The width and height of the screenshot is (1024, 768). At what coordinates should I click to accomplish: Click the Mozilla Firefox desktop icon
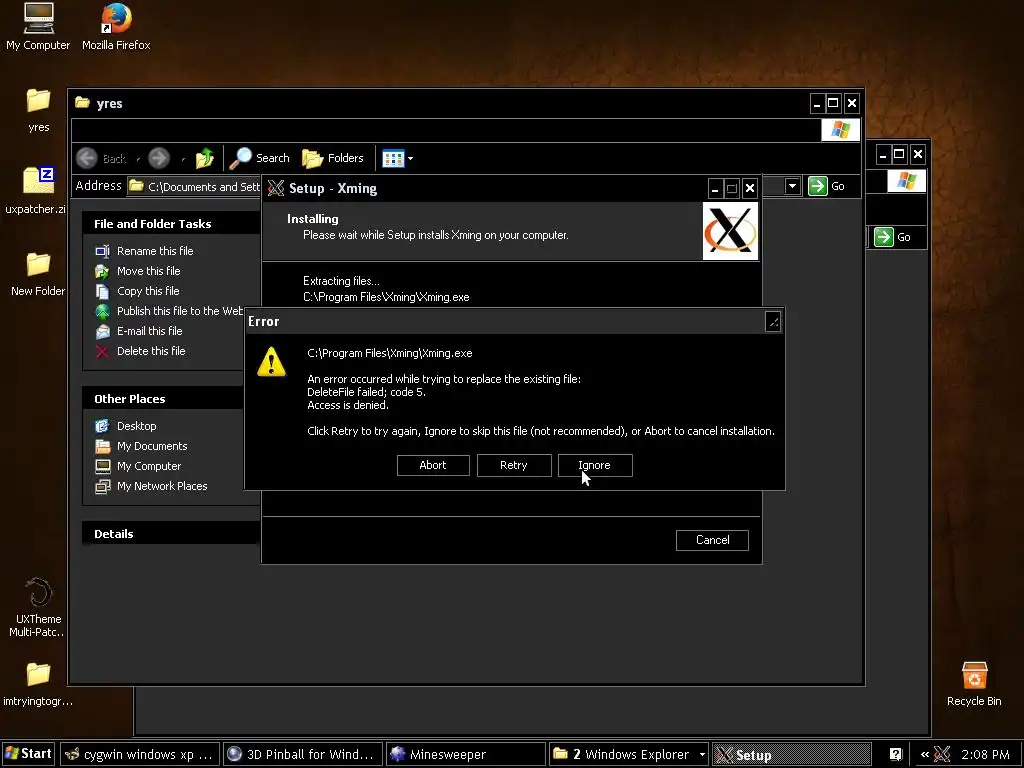[116, 27]
